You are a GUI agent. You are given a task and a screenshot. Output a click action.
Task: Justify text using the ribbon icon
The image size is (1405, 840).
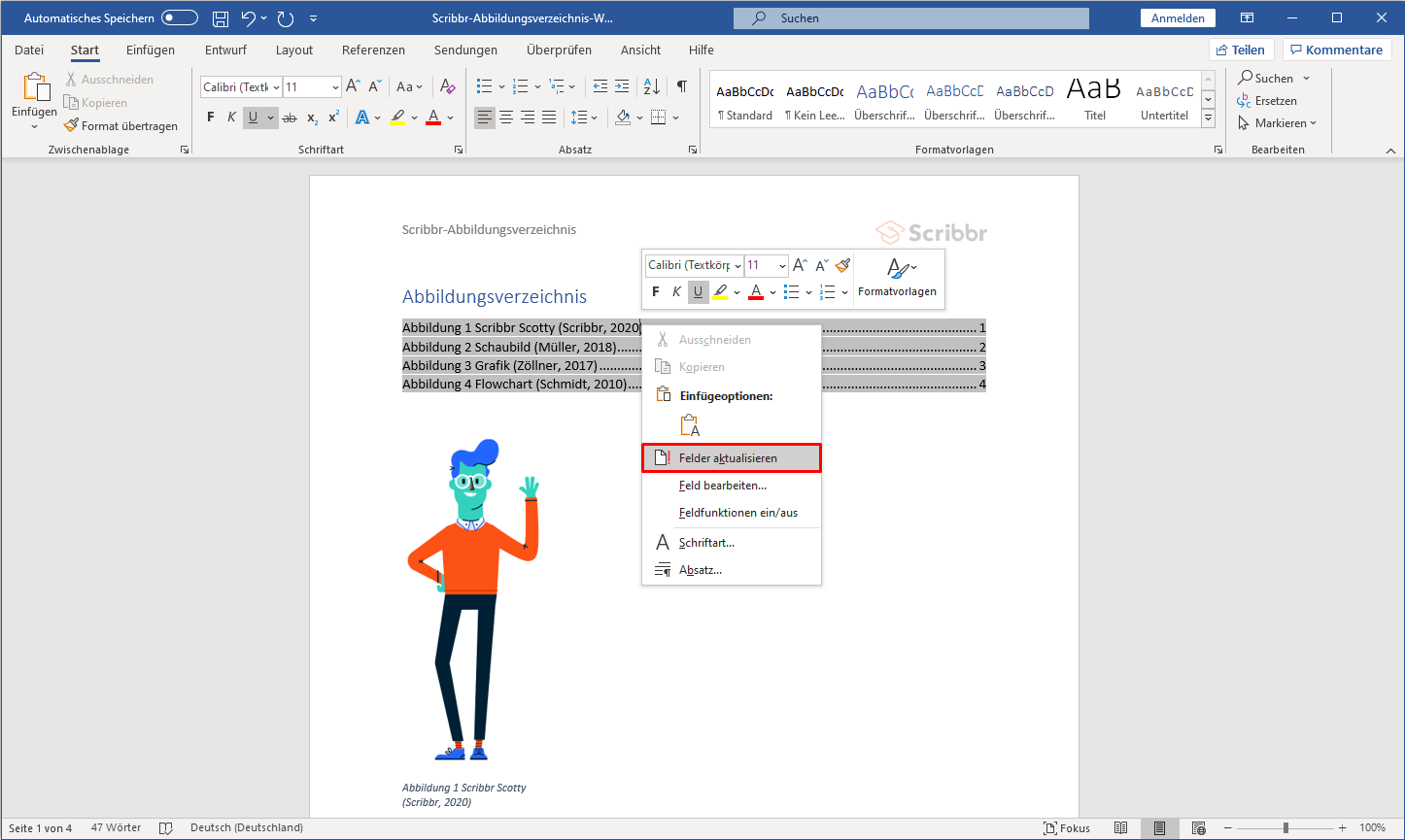point(549,118)
